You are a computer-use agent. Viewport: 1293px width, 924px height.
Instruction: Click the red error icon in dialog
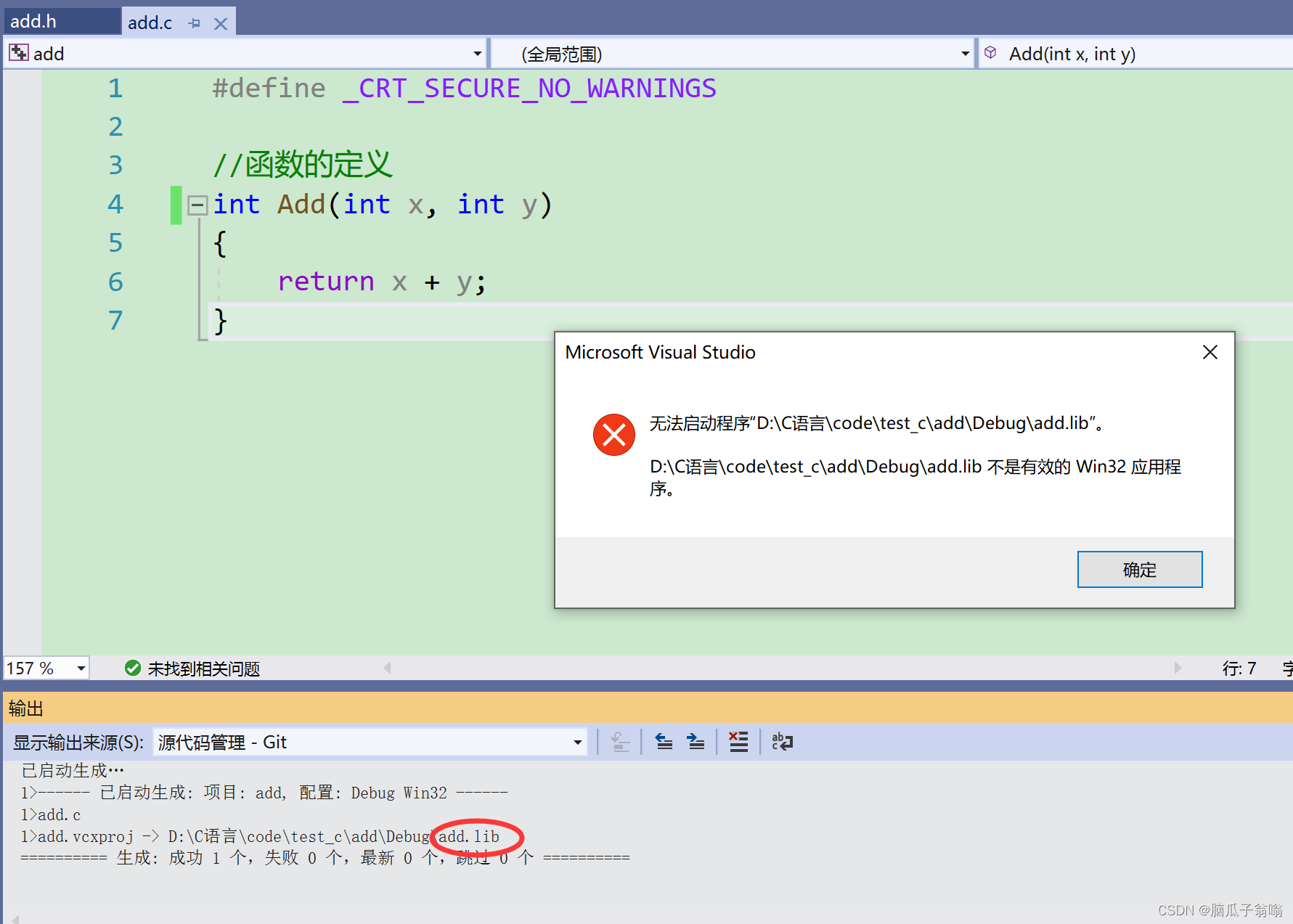[614, 435]
